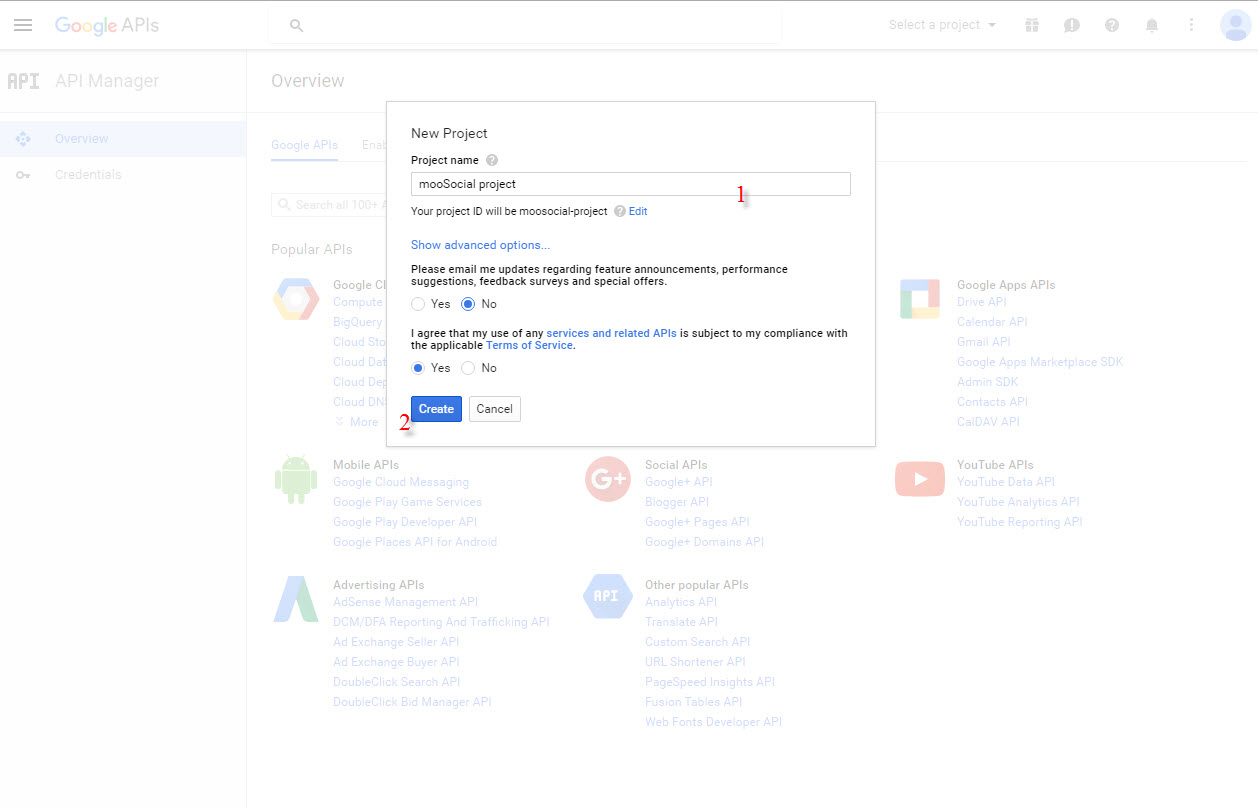Click the Android Mobile APIs icon
This screenshot has width=1258, height=808.
295,479
